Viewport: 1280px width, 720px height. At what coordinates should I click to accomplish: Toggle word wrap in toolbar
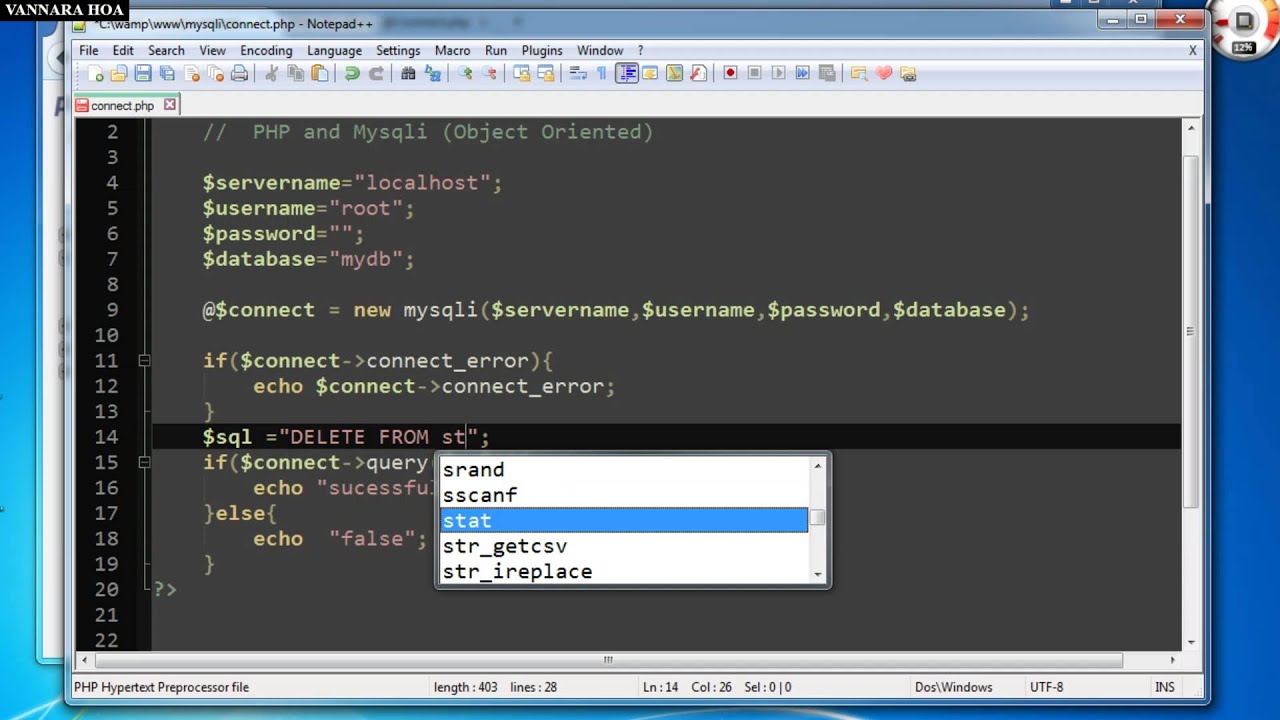pyautogui.click(x=577, y=73)
